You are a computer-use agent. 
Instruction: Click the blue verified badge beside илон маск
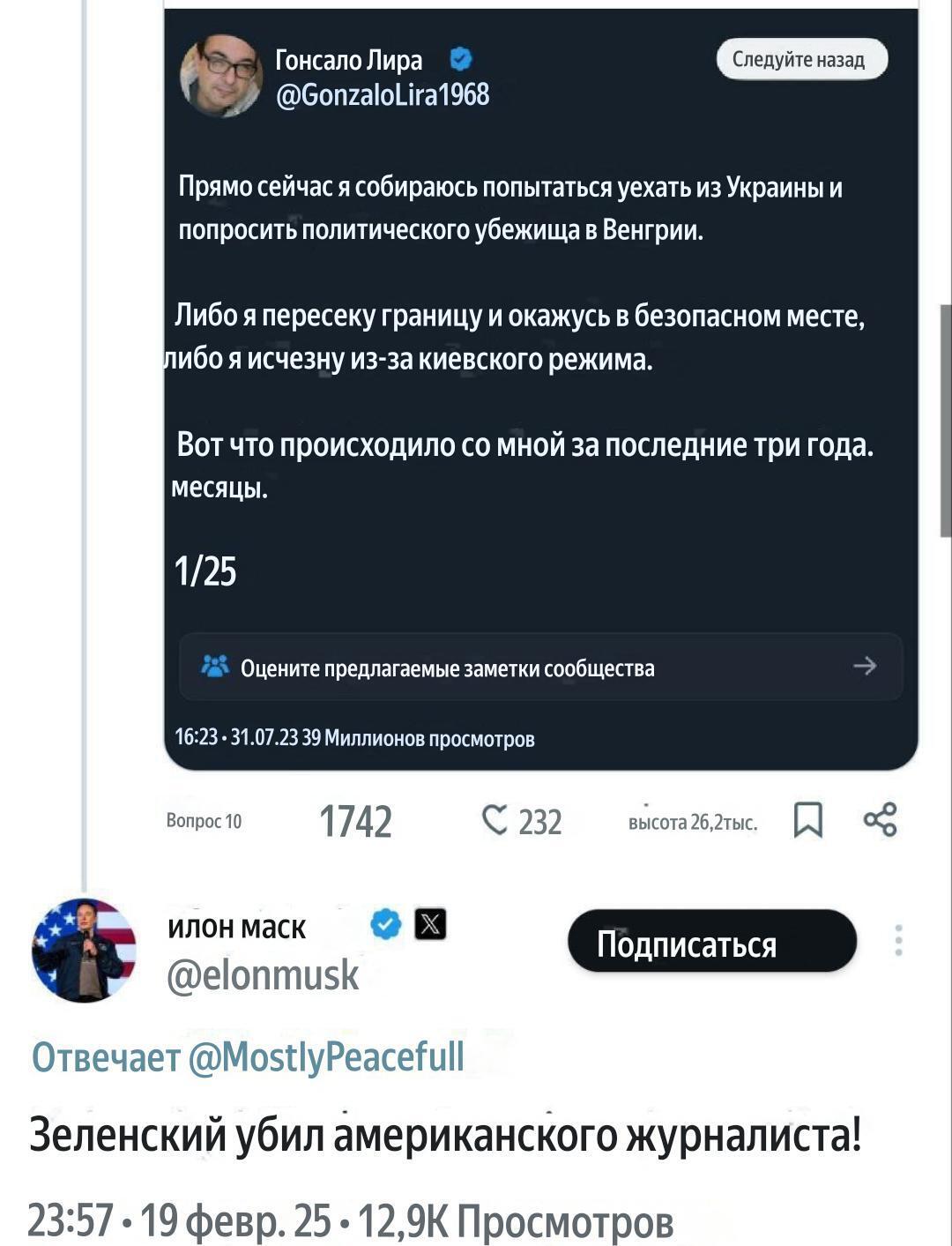pyautogui.click(x=386, y=924)
